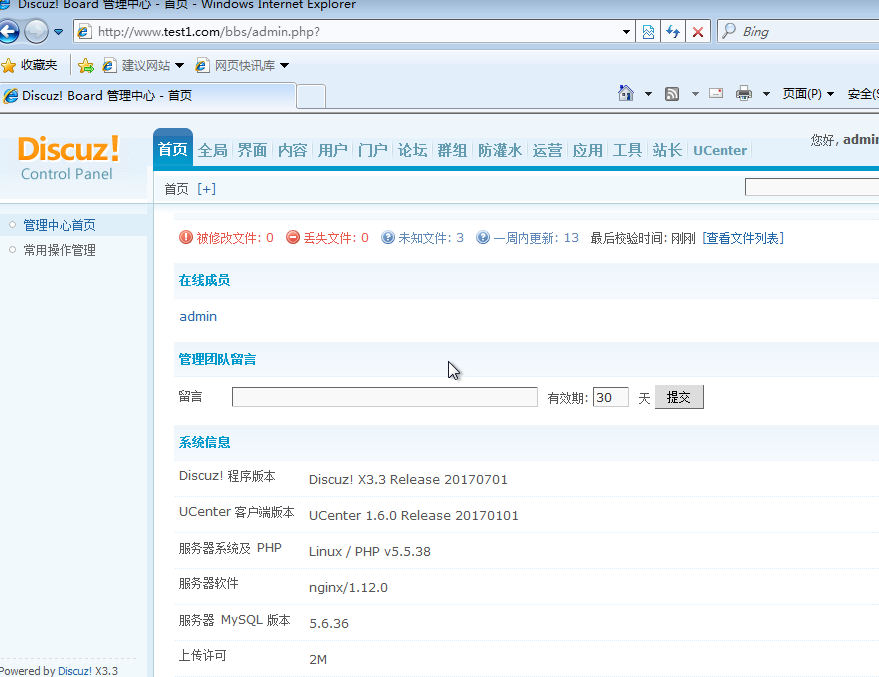Open the [查看文件列表] file list link

point(743,238)
